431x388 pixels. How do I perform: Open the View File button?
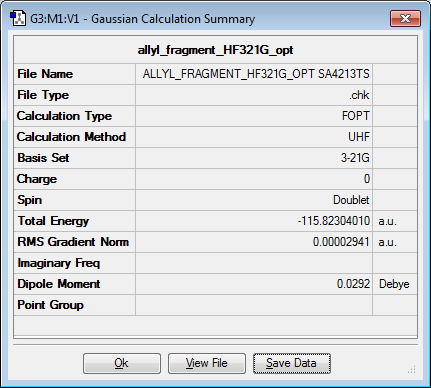tap(207, 363)
